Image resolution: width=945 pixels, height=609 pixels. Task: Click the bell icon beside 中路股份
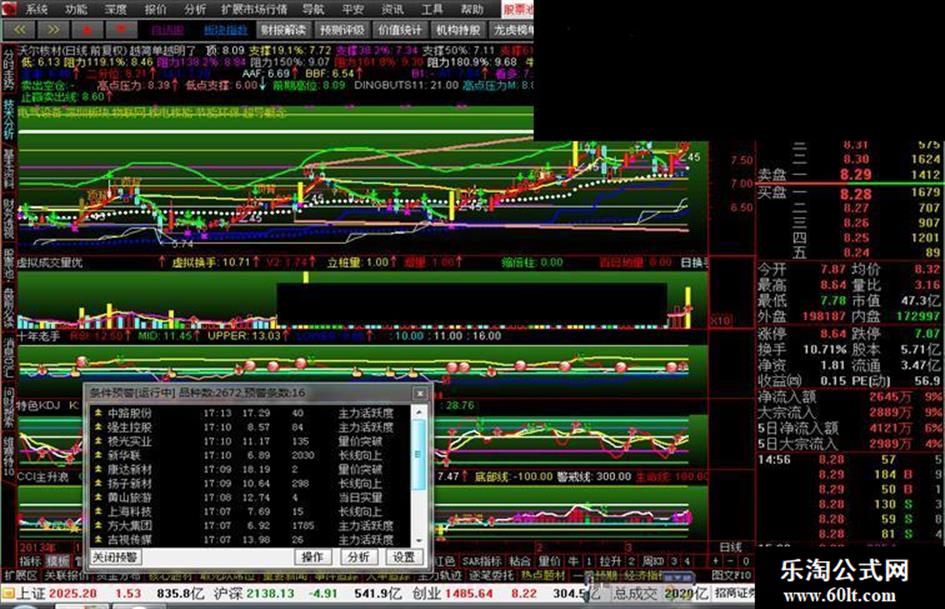click(98, 413)
